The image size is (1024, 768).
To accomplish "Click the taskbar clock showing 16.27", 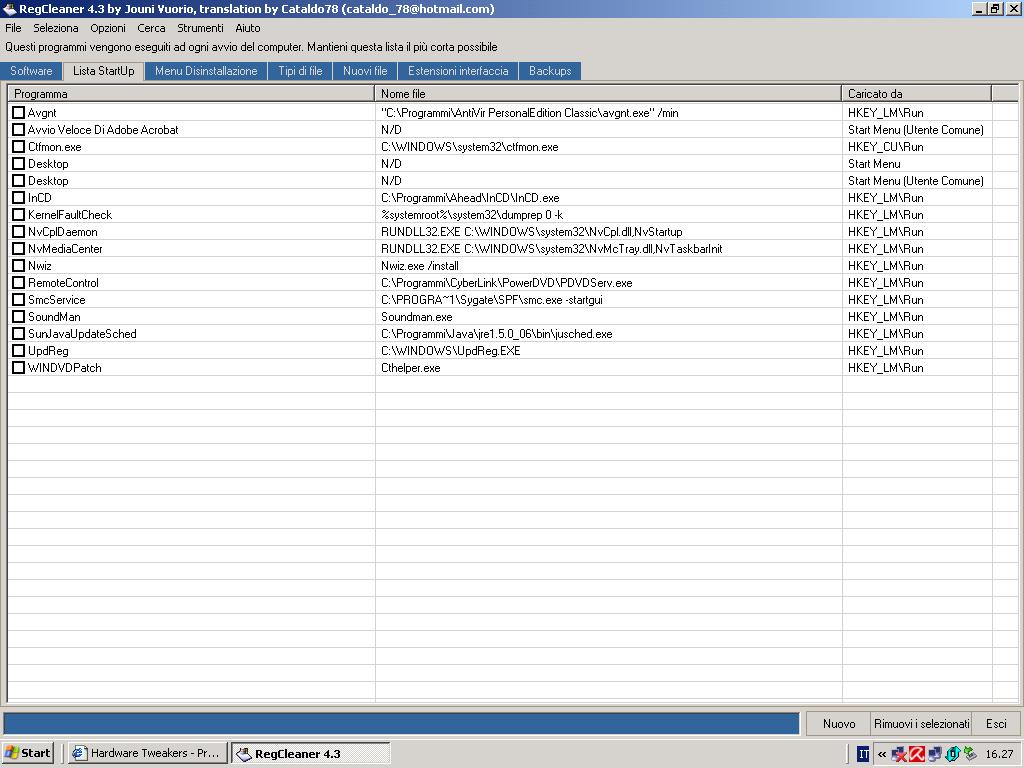I will (x=999, y=754).
